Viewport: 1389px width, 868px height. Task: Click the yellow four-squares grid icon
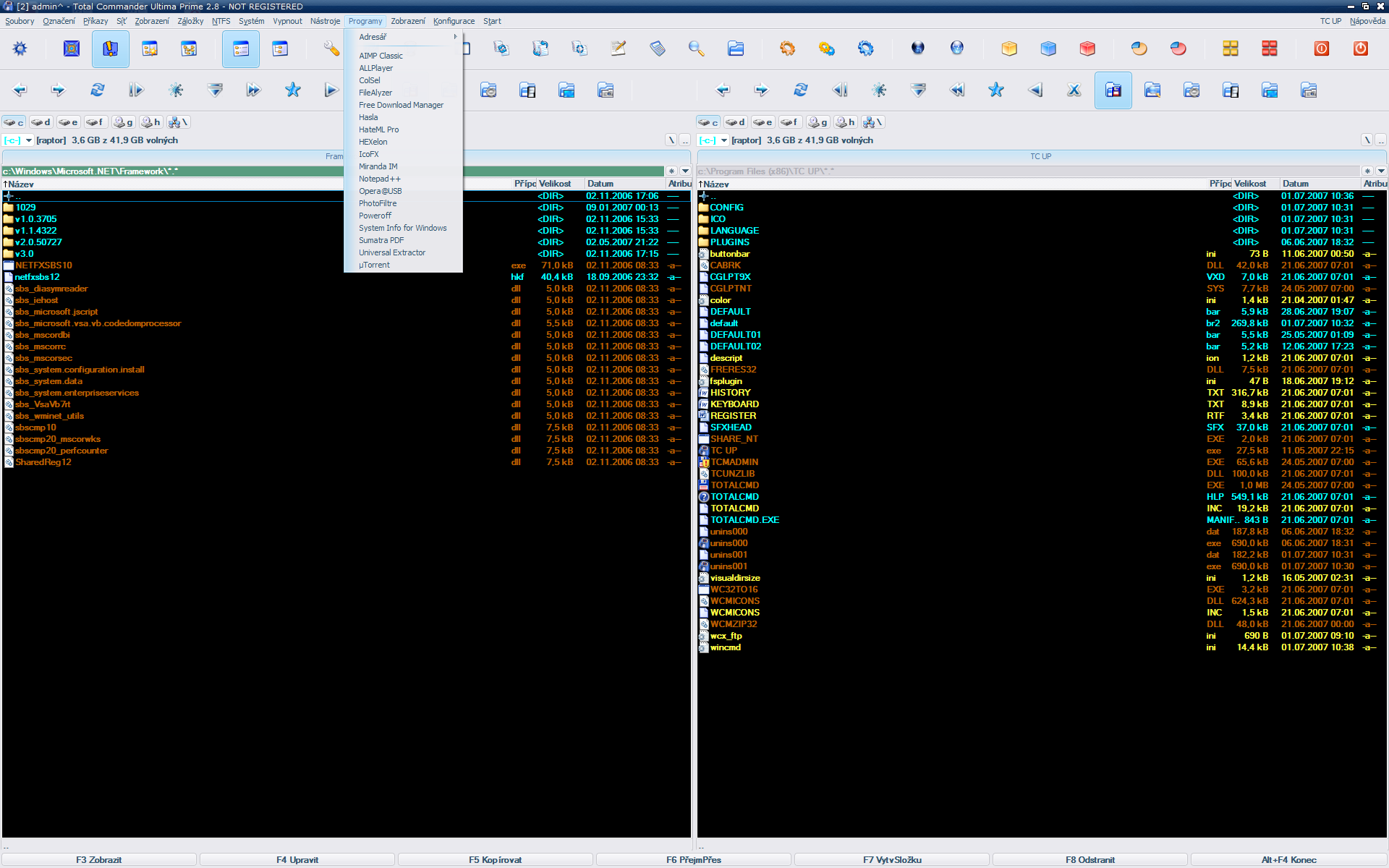(x=1231, y=48)
